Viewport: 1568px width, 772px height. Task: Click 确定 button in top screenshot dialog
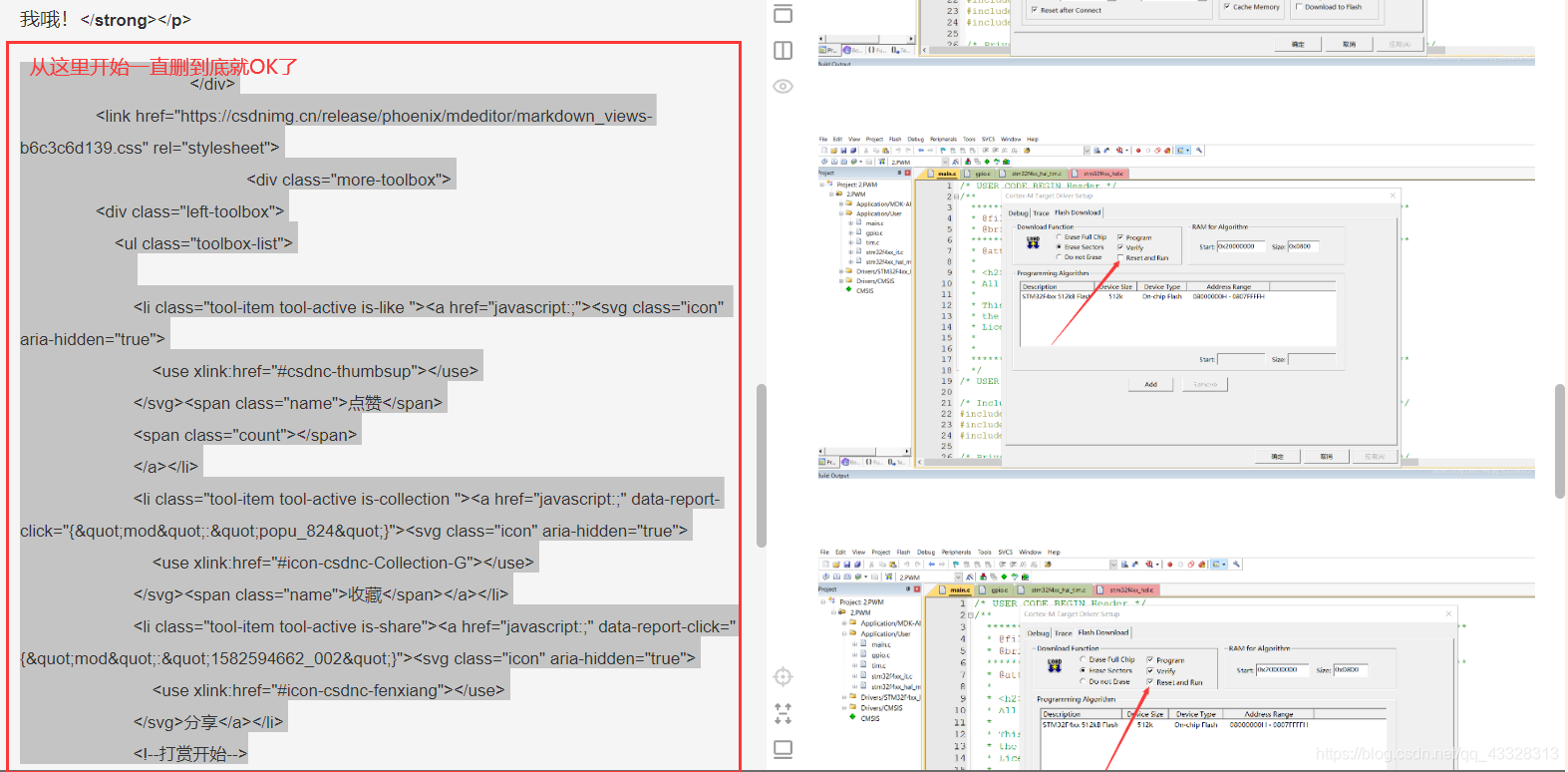click(1298, 44)
